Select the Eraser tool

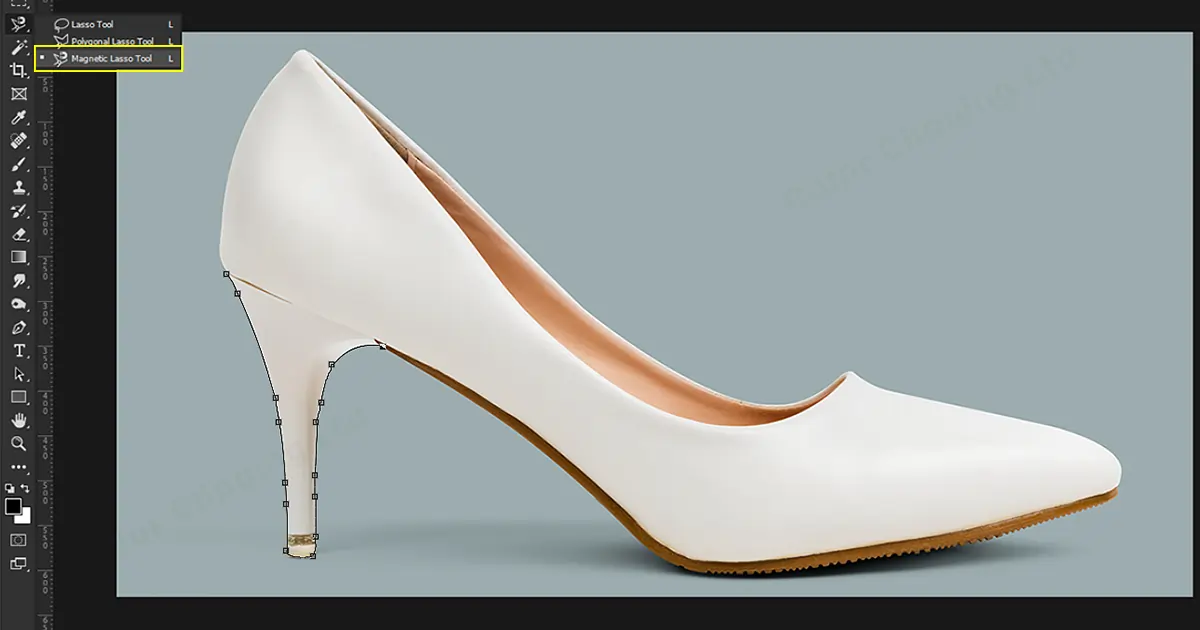(18, 234)
